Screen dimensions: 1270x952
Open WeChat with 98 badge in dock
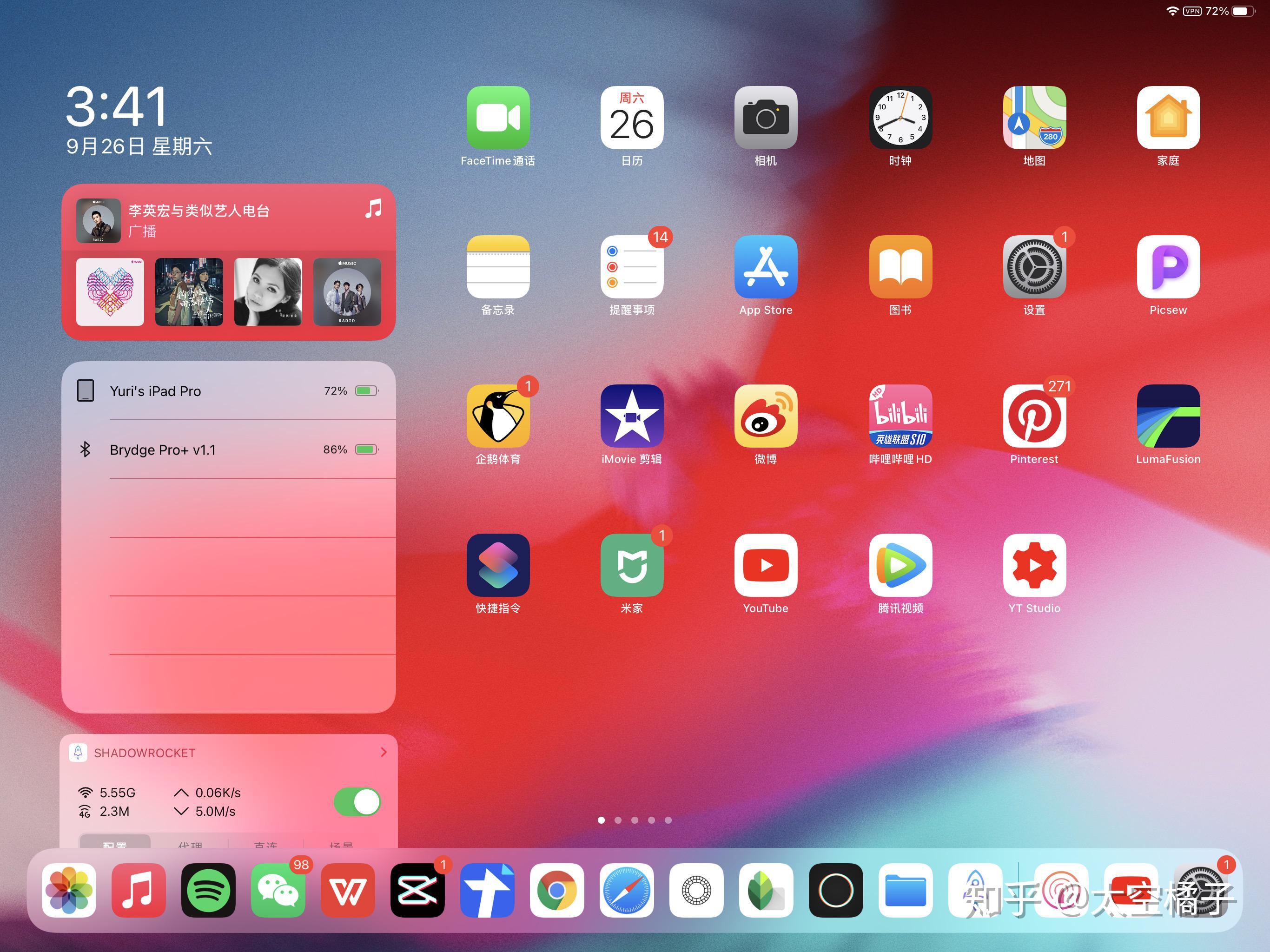278,890
